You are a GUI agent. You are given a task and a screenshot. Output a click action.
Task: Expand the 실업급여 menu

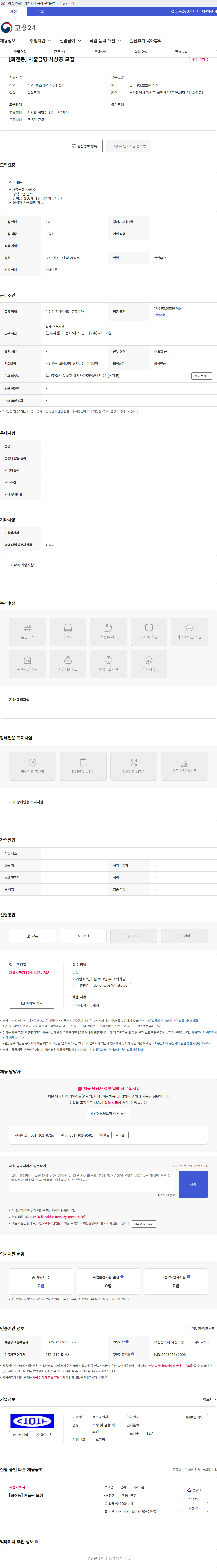pyautogui.click(x=71, y=41)
